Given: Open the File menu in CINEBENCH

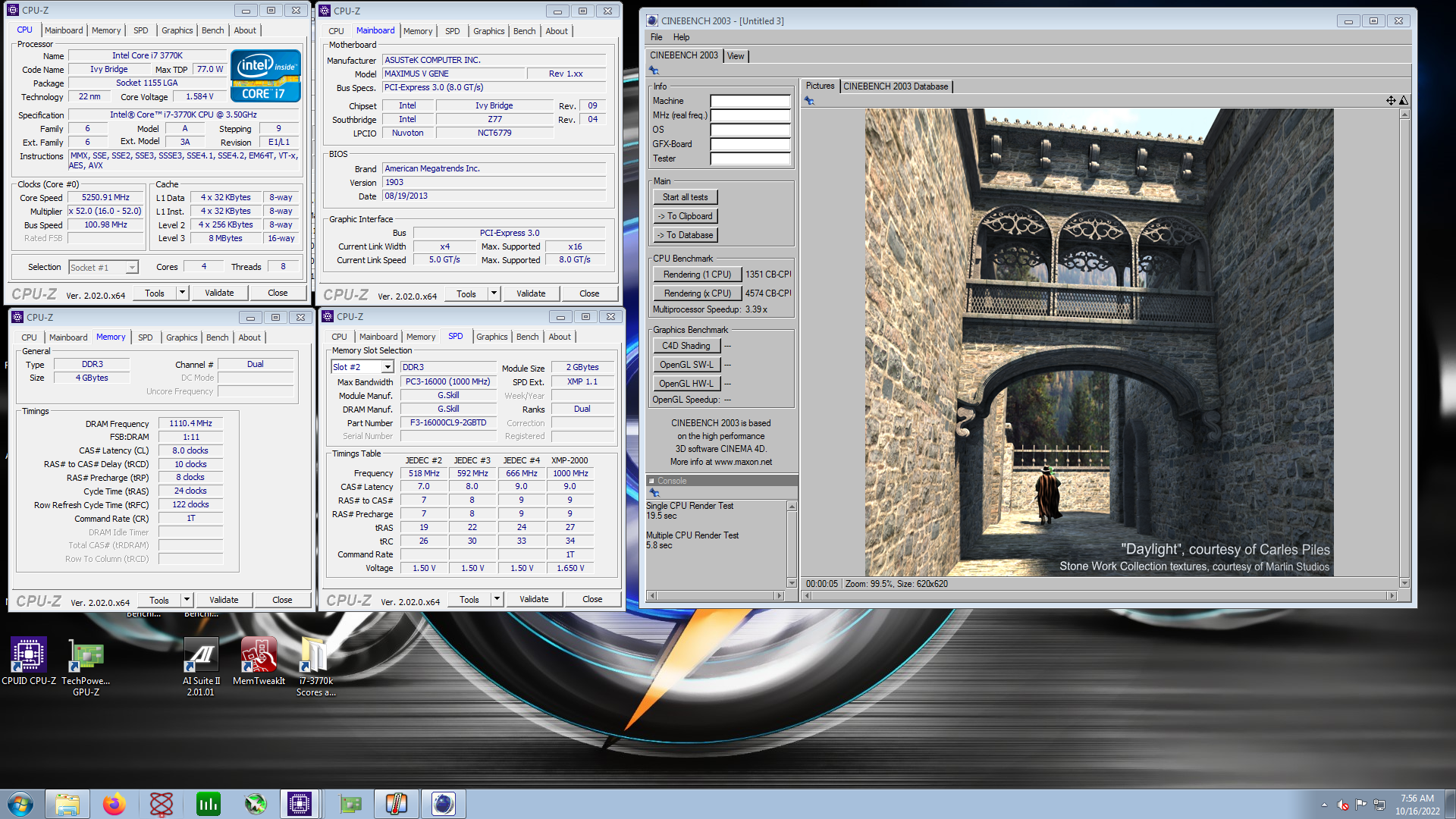Looking at the screenshot, I should (x=656, y=37).
